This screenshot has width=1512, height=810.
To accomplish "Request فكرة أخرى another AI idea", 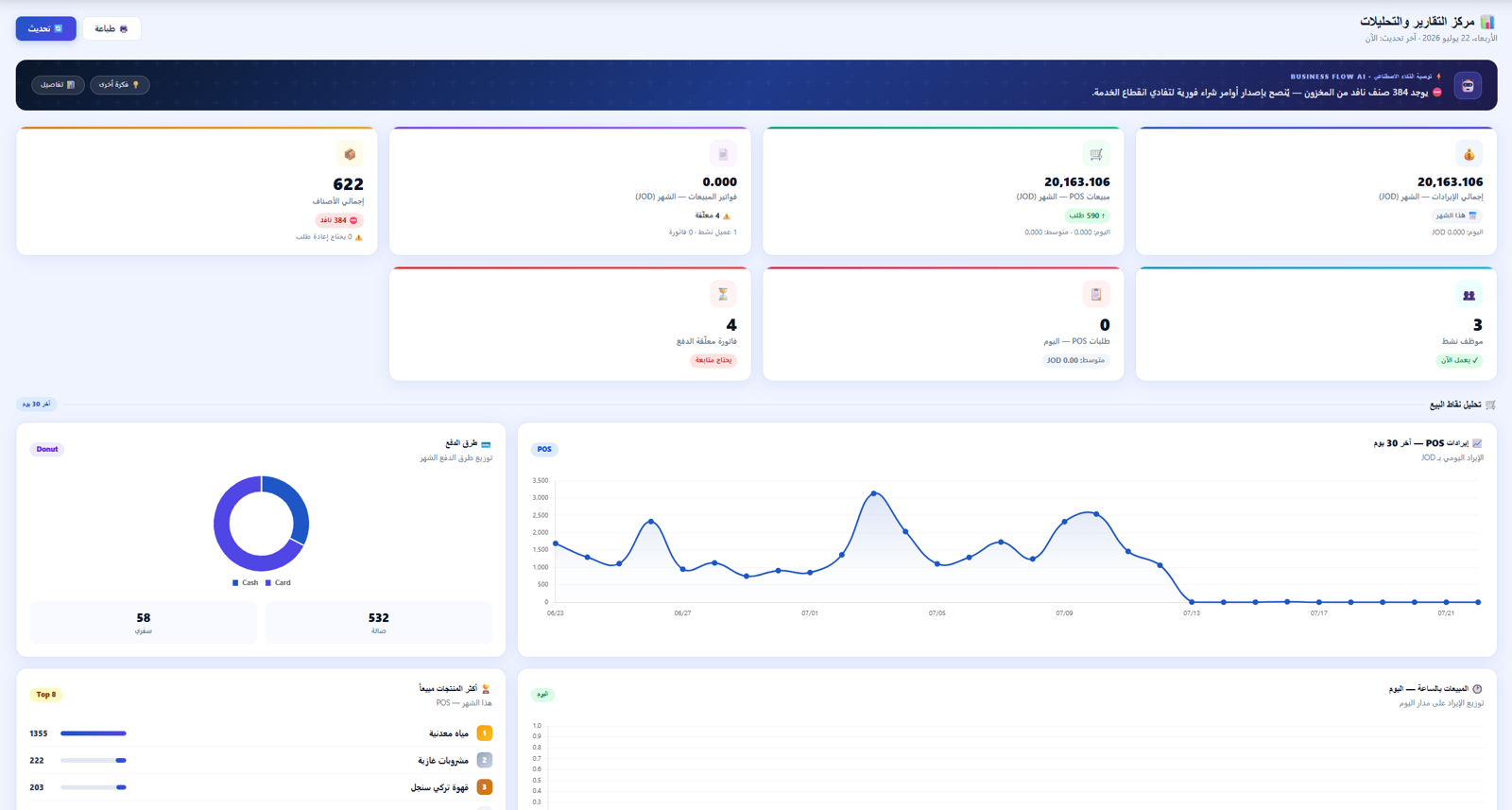I will click(x=120, y=85).
